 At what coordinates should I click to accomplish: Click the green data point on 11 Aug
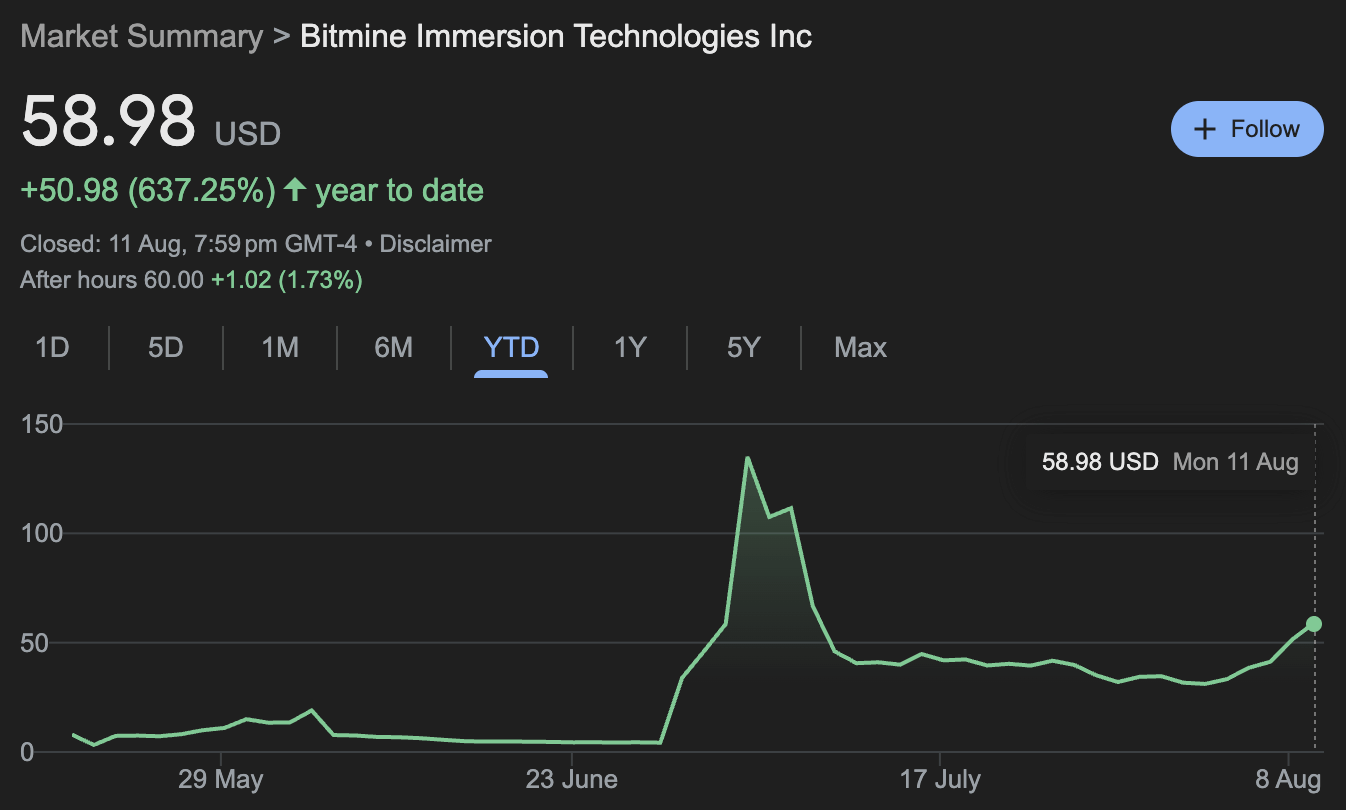pos(1314,624)
